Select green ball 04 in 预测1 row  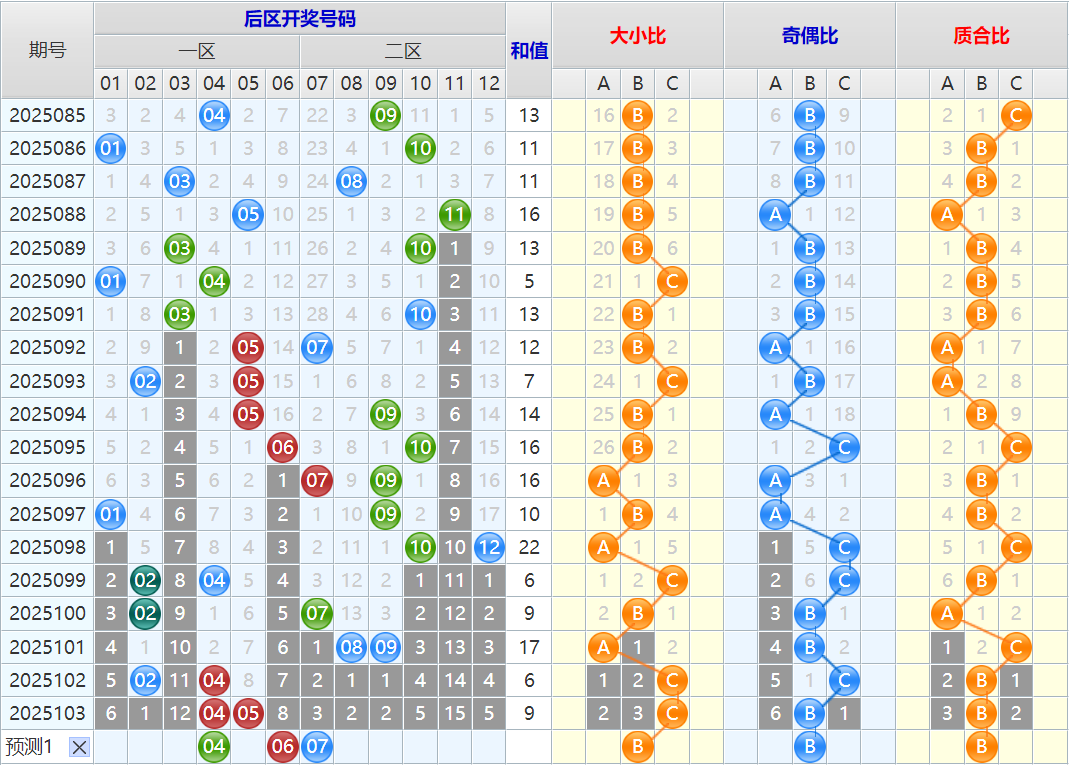214,747
